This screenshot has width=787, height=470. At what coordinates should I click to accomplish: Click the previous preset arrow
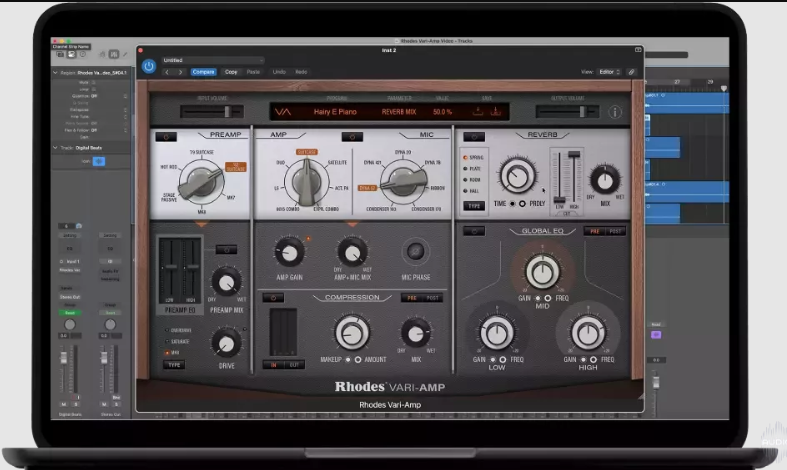coord(168,72)
